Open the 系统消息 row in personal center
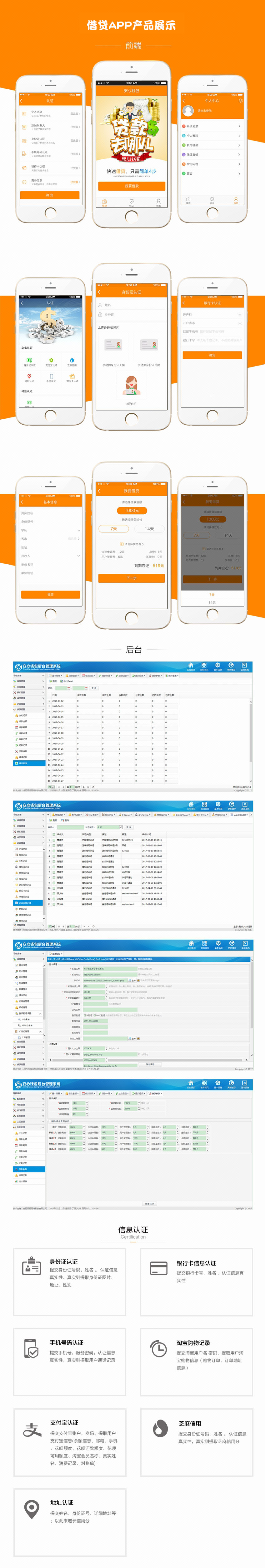The width and height of the screenshot is (265, 1568). (x=212, y=127)
